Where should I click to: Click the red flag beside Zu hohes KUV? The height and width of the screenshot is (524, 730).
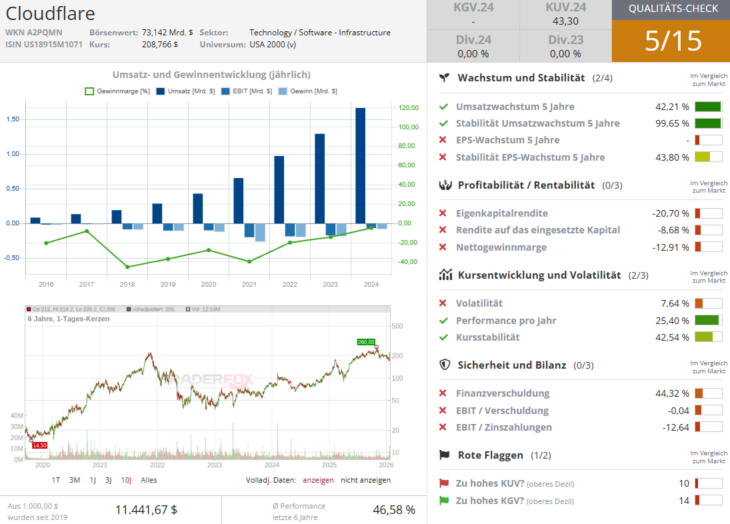pyautogui.click(x=443, y=483)
